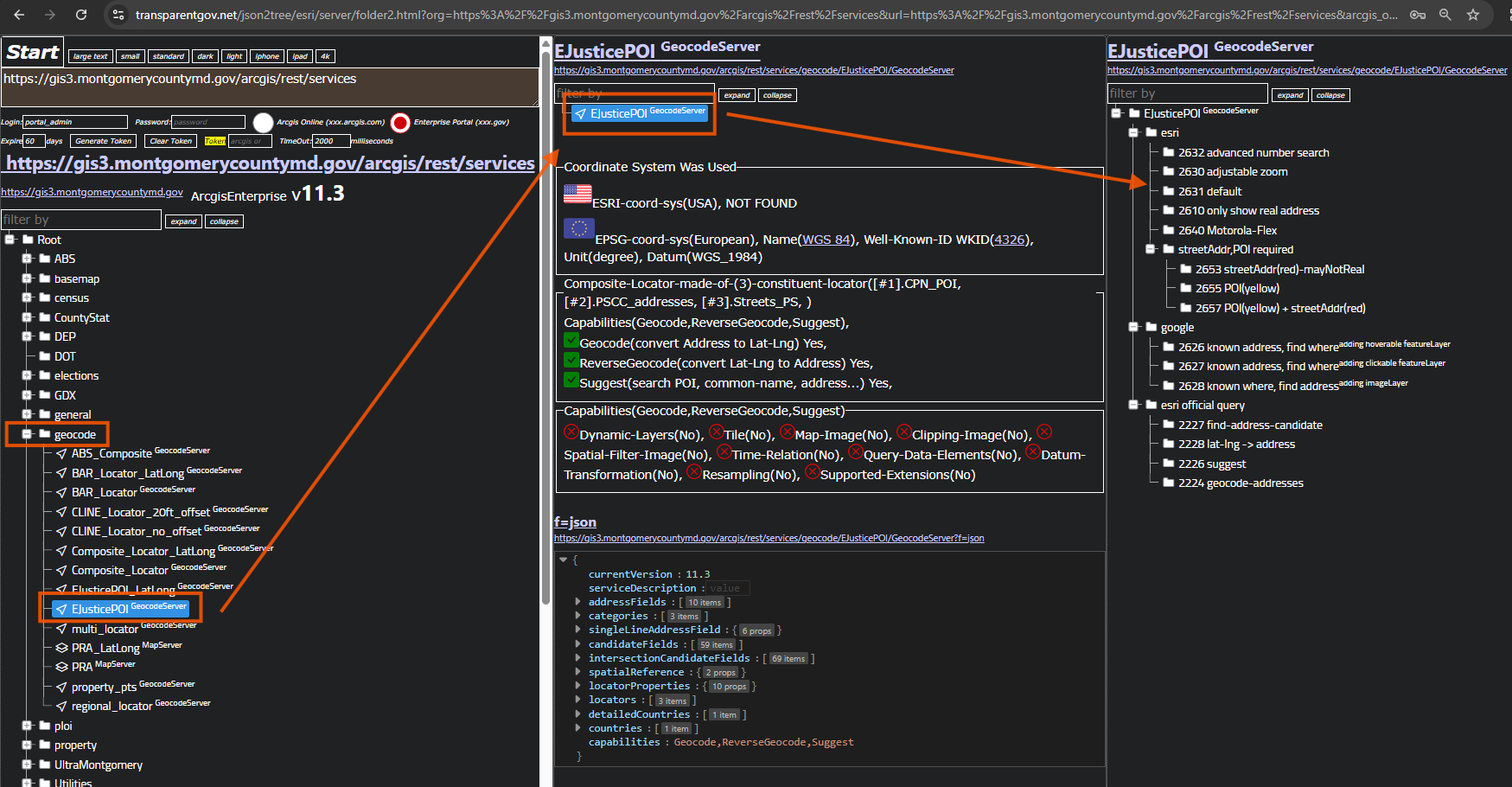Click the folder icon next to census
The image size is (1512, 787).
click(x=44, y=298)
